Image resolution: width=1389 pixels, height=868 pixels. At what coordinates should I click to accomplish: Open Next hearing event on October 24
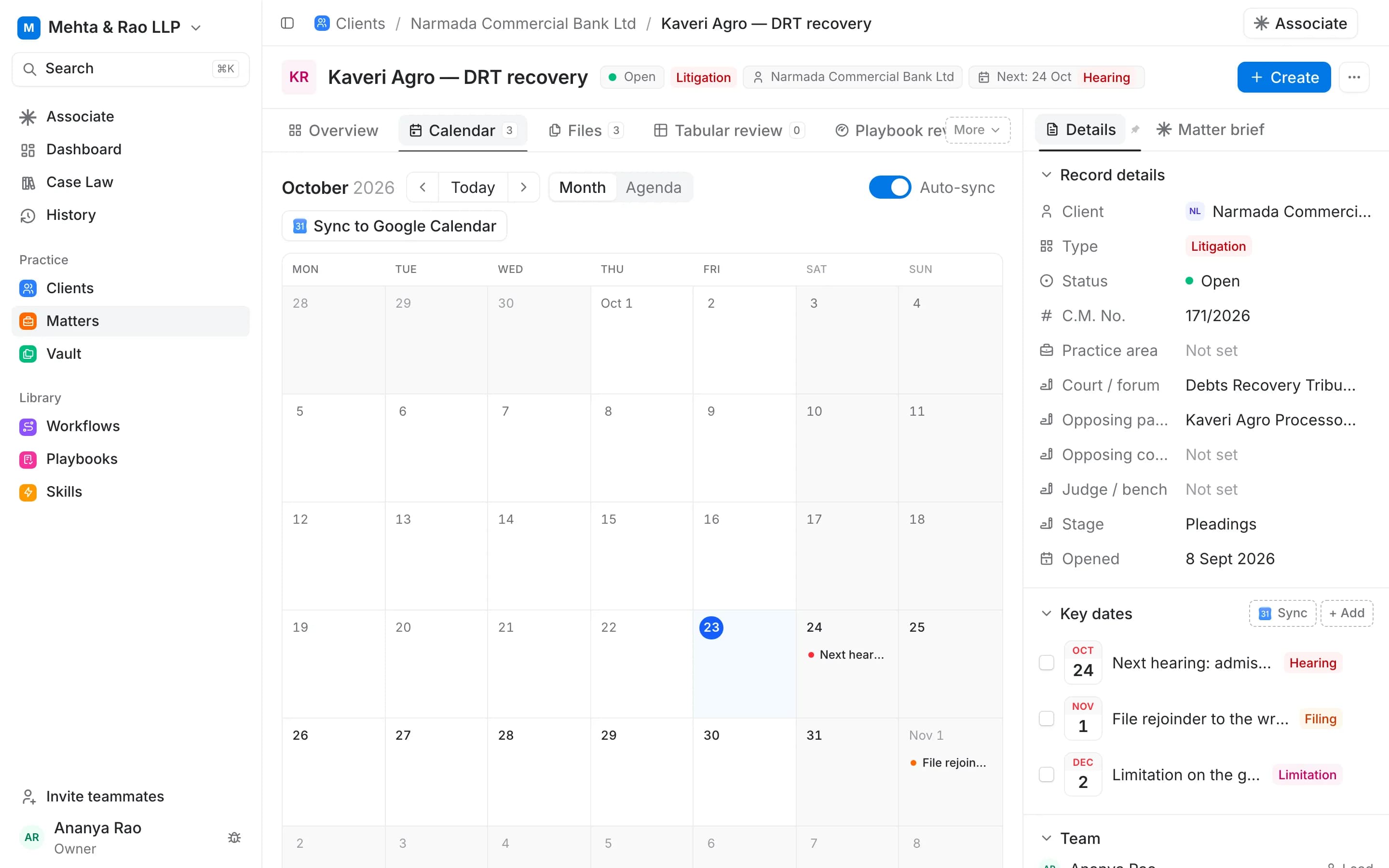click(x=846, y=654)
